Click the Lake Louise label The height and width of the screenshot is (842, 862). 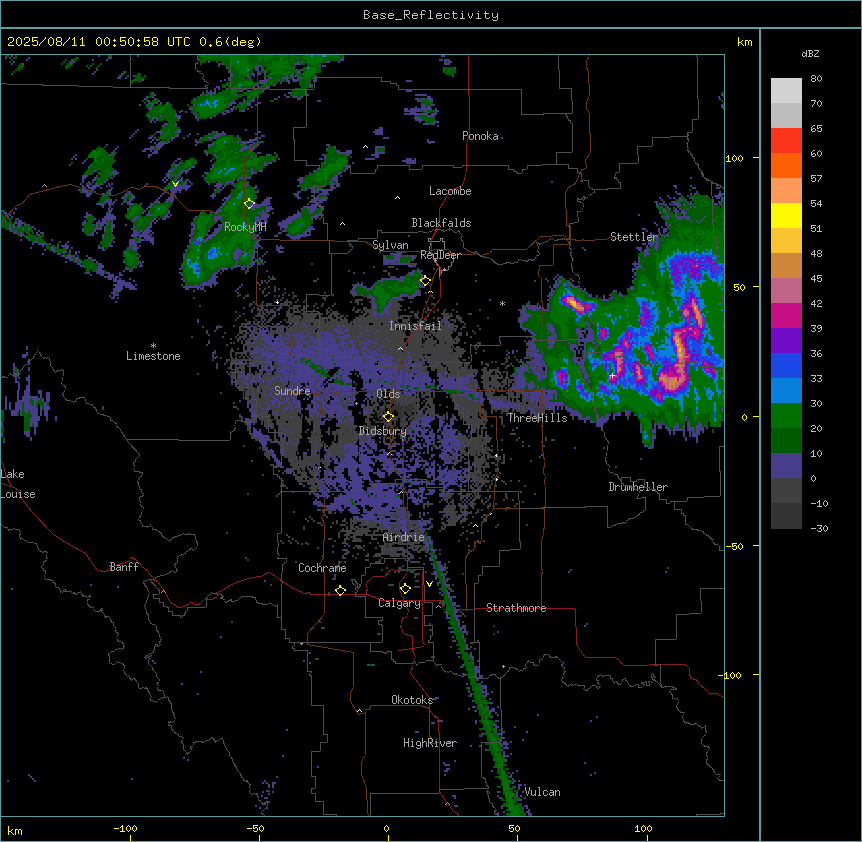click(x=18, y=484)
